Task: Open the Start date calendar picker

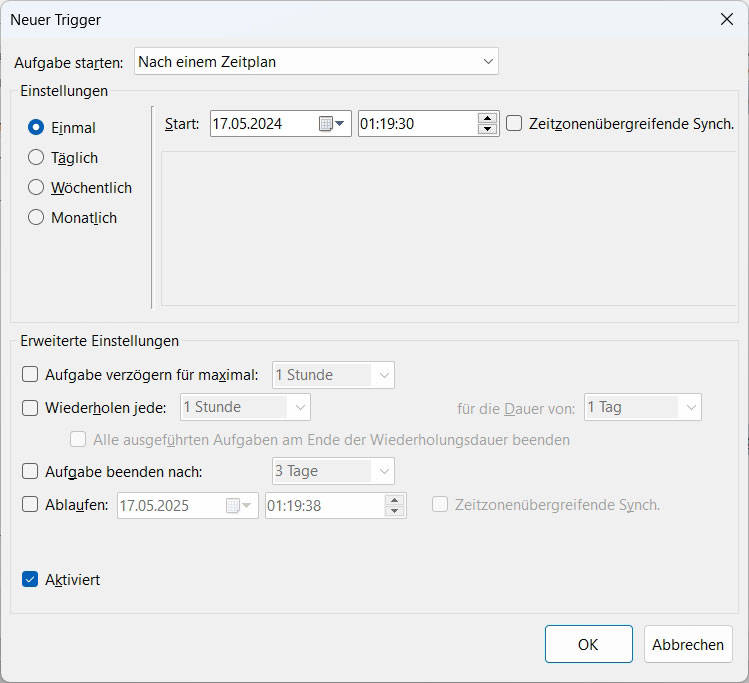Action: (x=331, y=124)
